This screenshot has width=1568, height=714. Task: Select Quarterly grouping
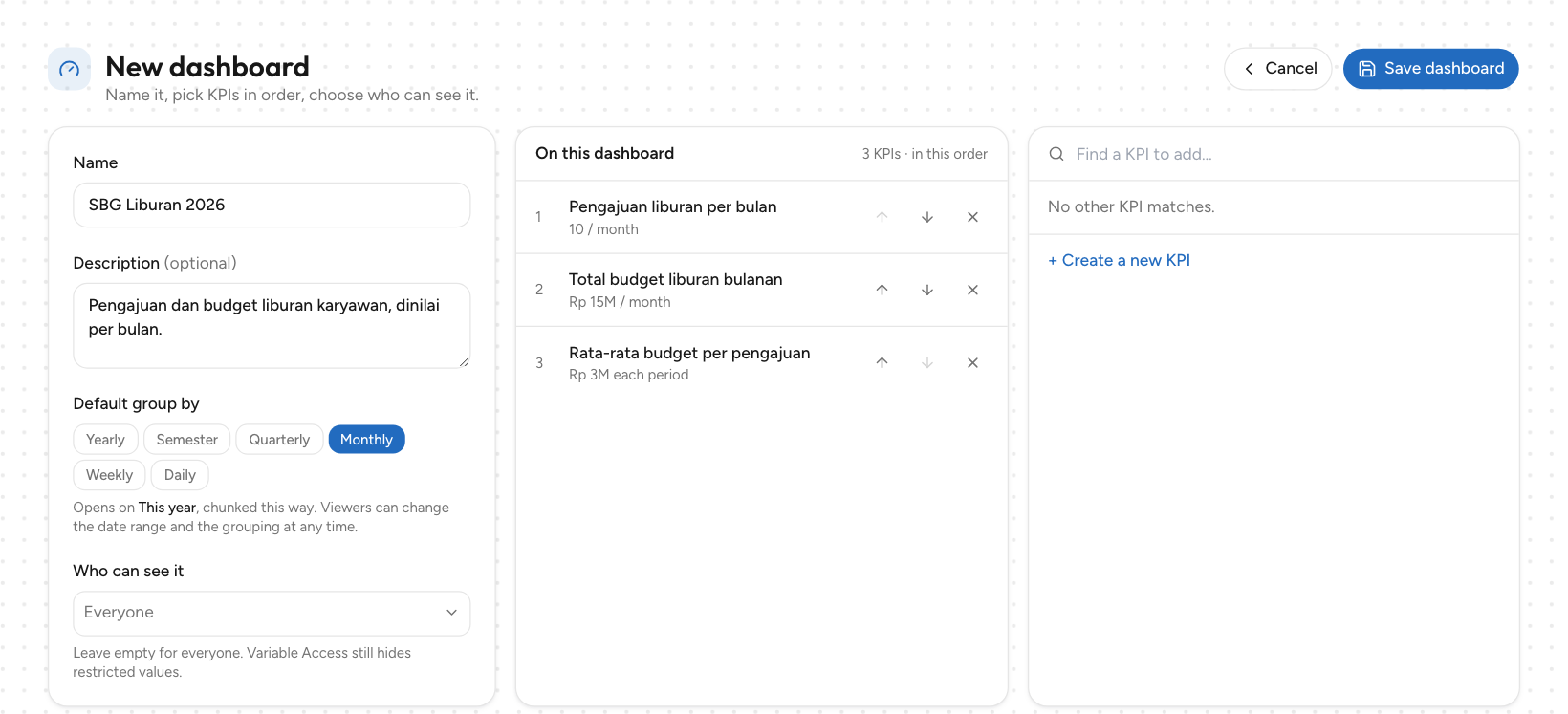pos(279,440)
